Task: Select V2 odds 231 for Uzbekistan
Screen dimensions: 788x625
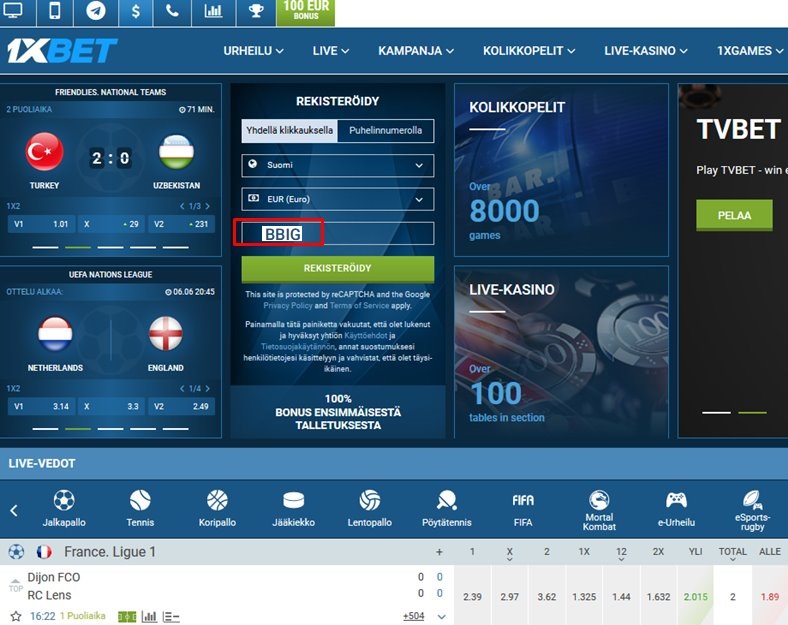Action: 181,224
